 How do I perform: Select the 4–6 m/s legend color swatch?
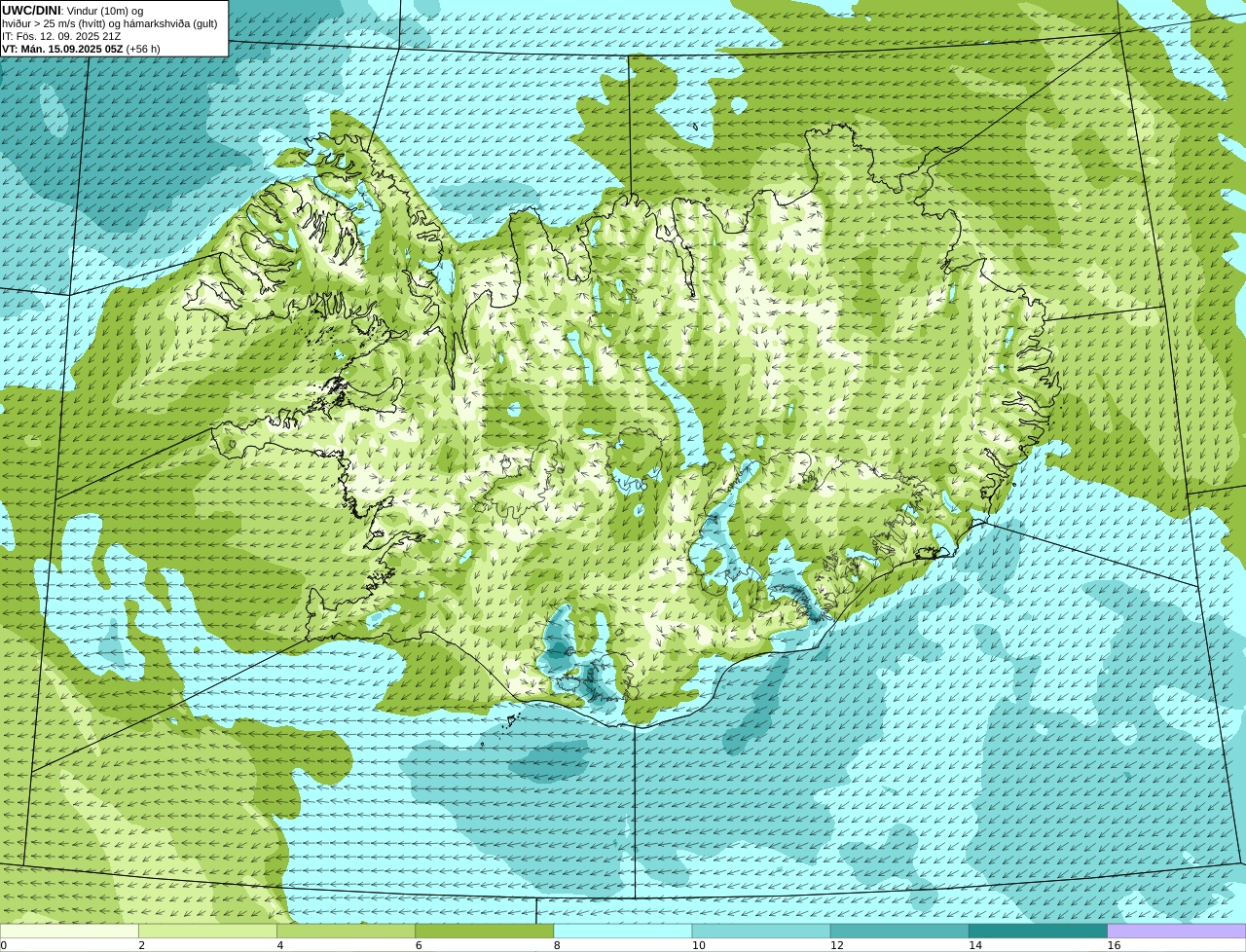click(x=346, y=931)
